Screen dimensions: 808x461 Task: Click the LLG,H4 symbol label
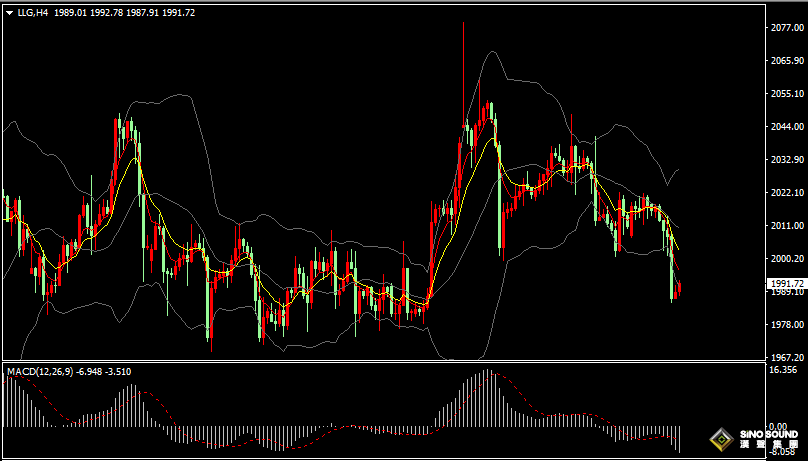point(33,12)
